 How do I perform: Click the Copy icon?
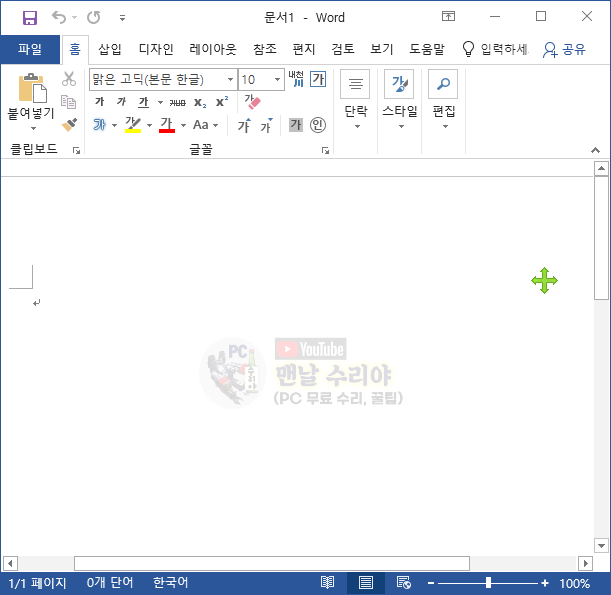tap(69, 102)
